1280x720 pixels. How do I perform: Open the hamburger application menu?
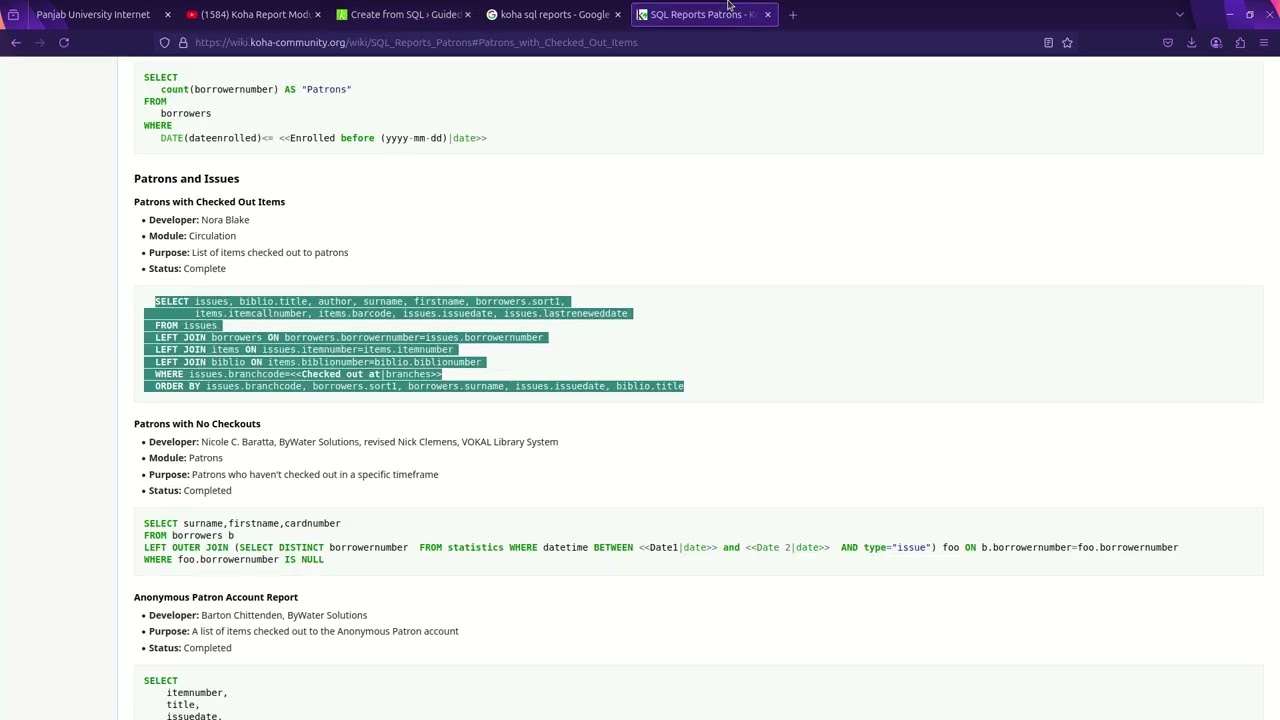click(1264, 43)
